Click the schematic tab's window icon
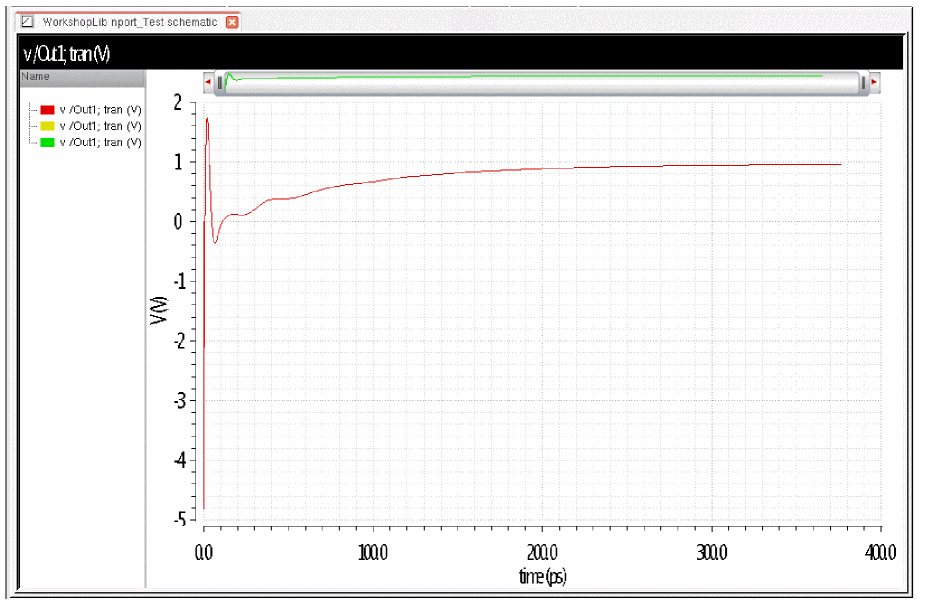This screenshot has width=950, height=607. (27, 22)
